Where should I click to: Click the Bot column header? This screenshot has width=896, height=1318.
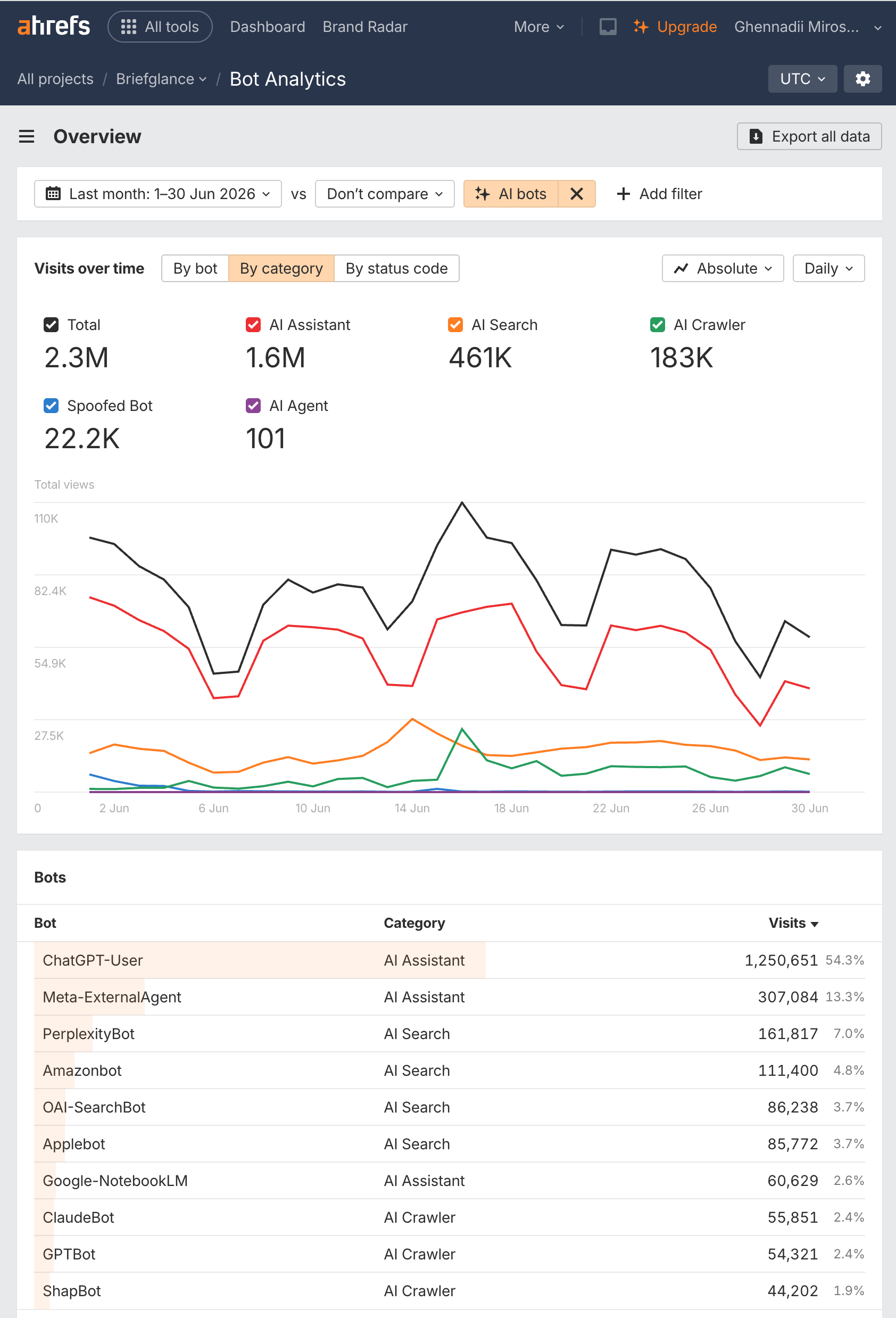click(x=45, y=922)
